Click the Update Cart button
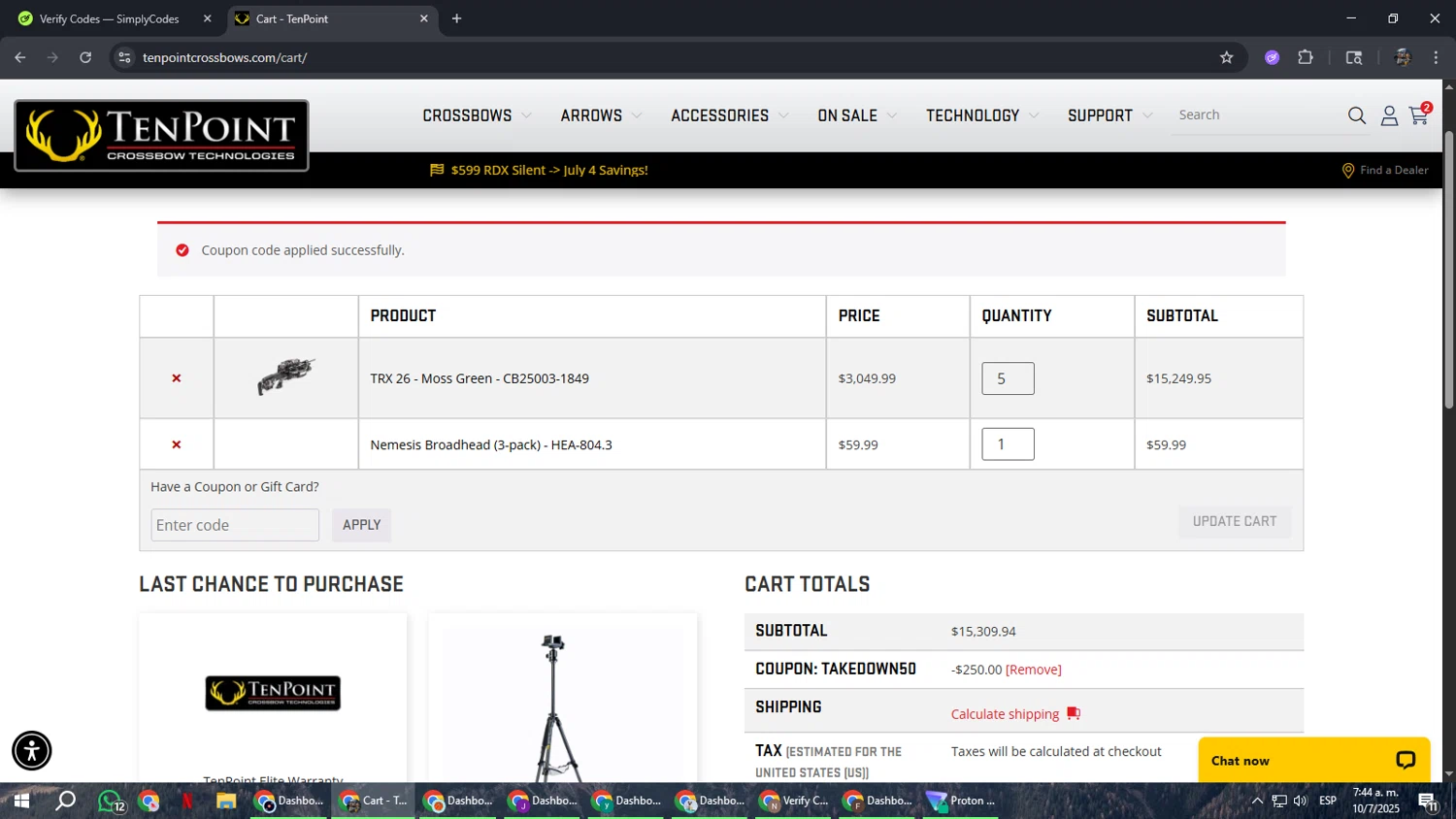Viewport: 1456px width, 819px height. point(1235,521)
